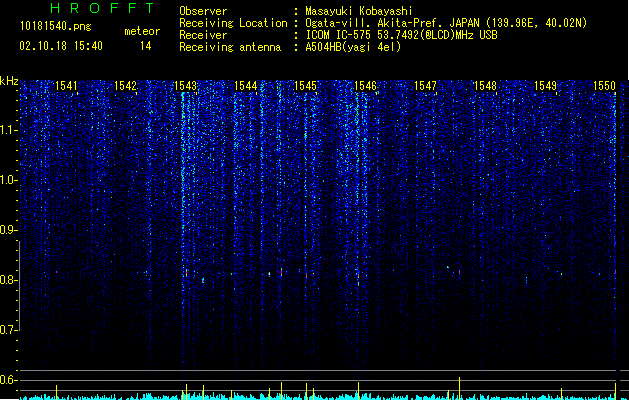Click the 1.0 kHz axis label
The image size is (629, 400).
pyautogui.click(x=9, y=180)
